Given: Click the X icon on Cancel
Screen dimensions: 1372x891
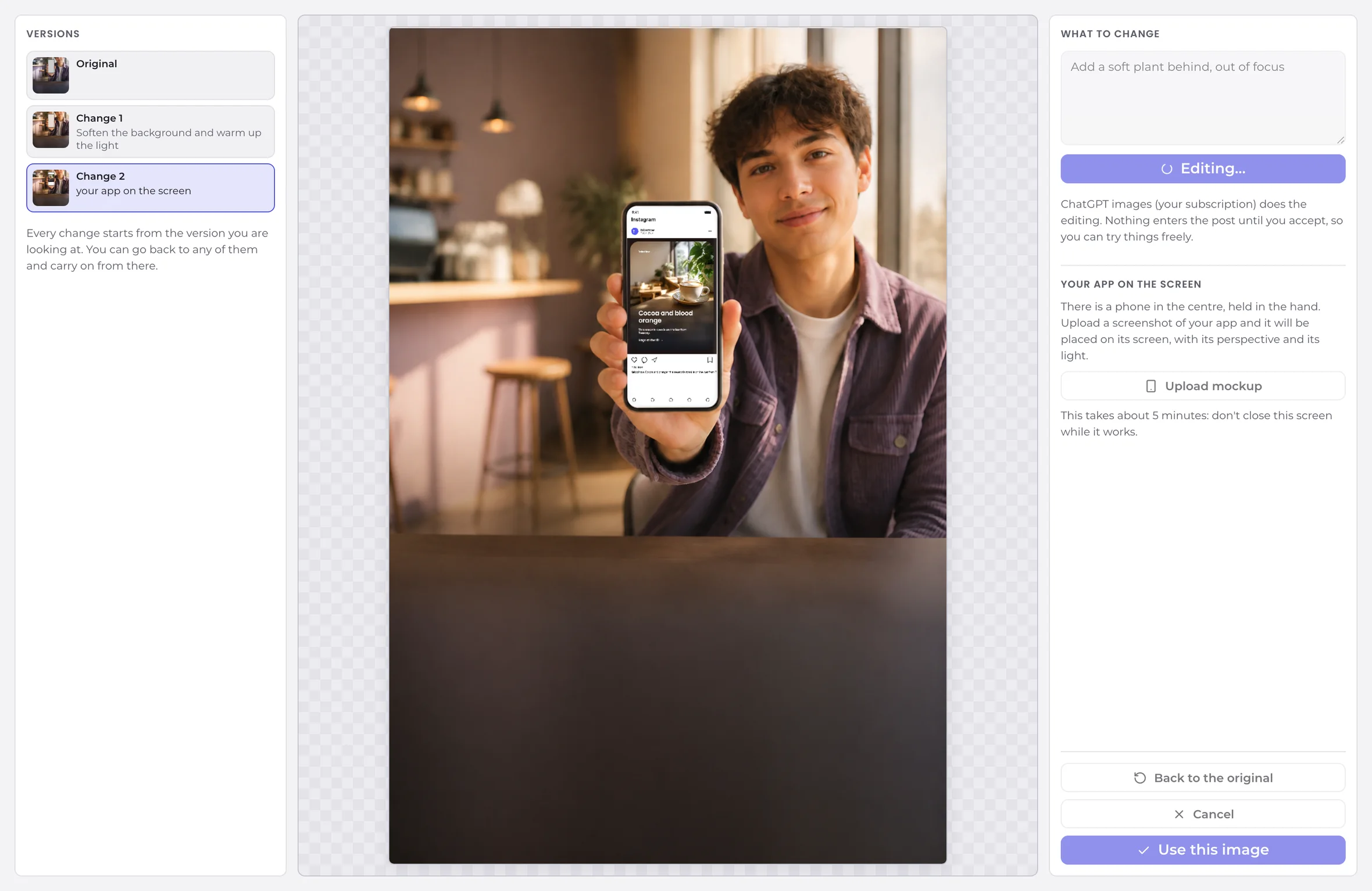Looking at the screenshot, I should pyautogui.click(x=1178, y=814).
